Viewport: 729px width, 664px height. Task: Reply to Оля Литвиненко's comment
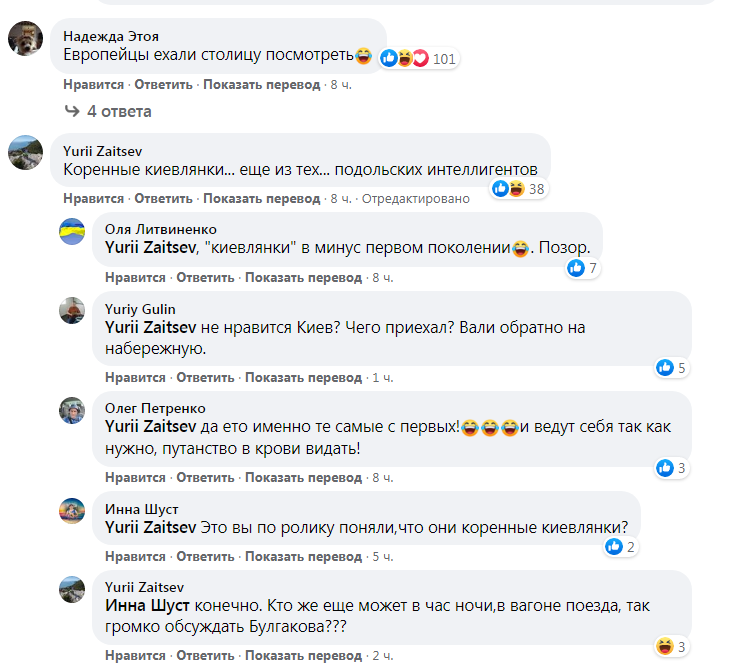(x=205, y=277)
